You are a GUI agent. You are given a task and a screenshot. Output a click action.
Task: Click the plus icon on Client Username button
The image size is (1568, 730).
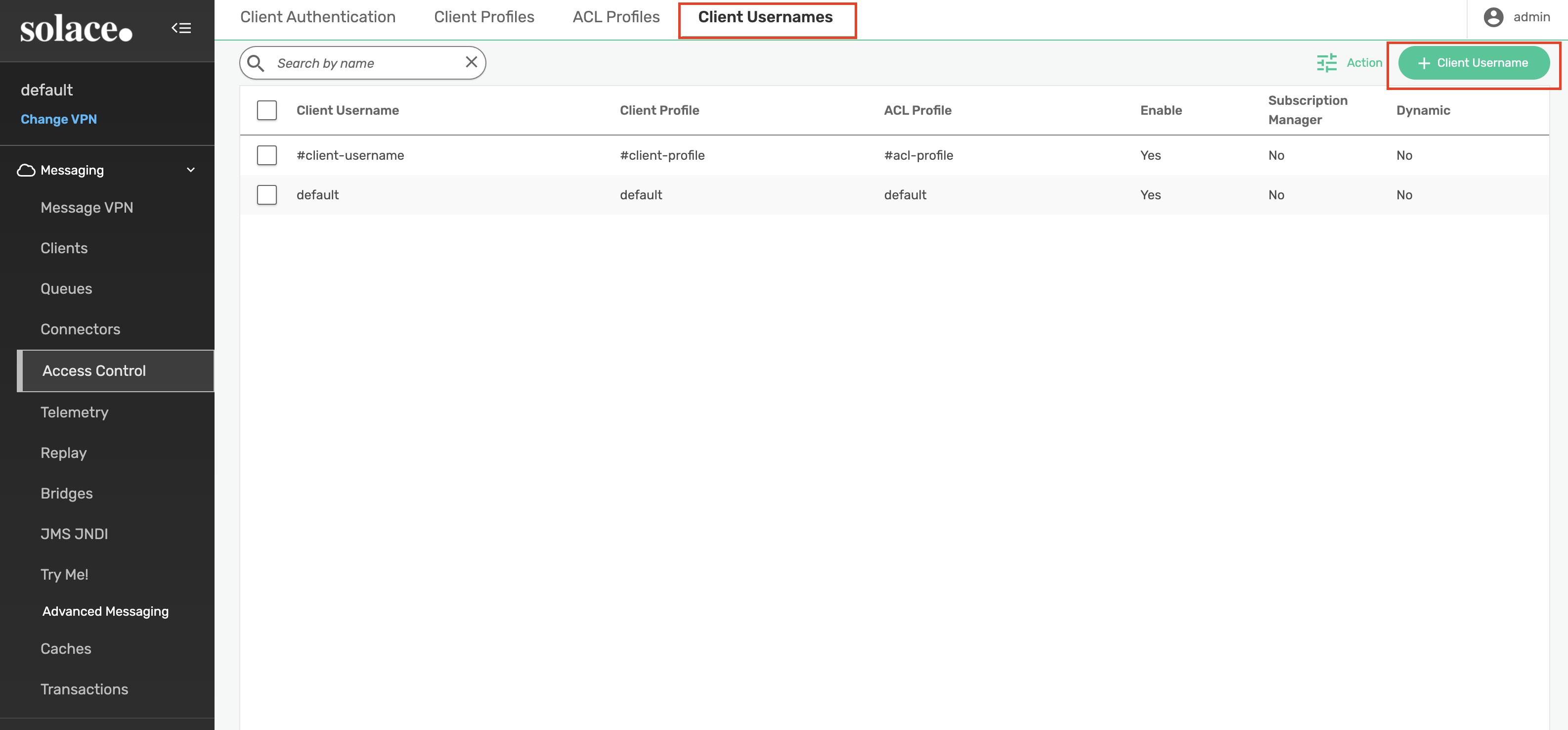1424,63
